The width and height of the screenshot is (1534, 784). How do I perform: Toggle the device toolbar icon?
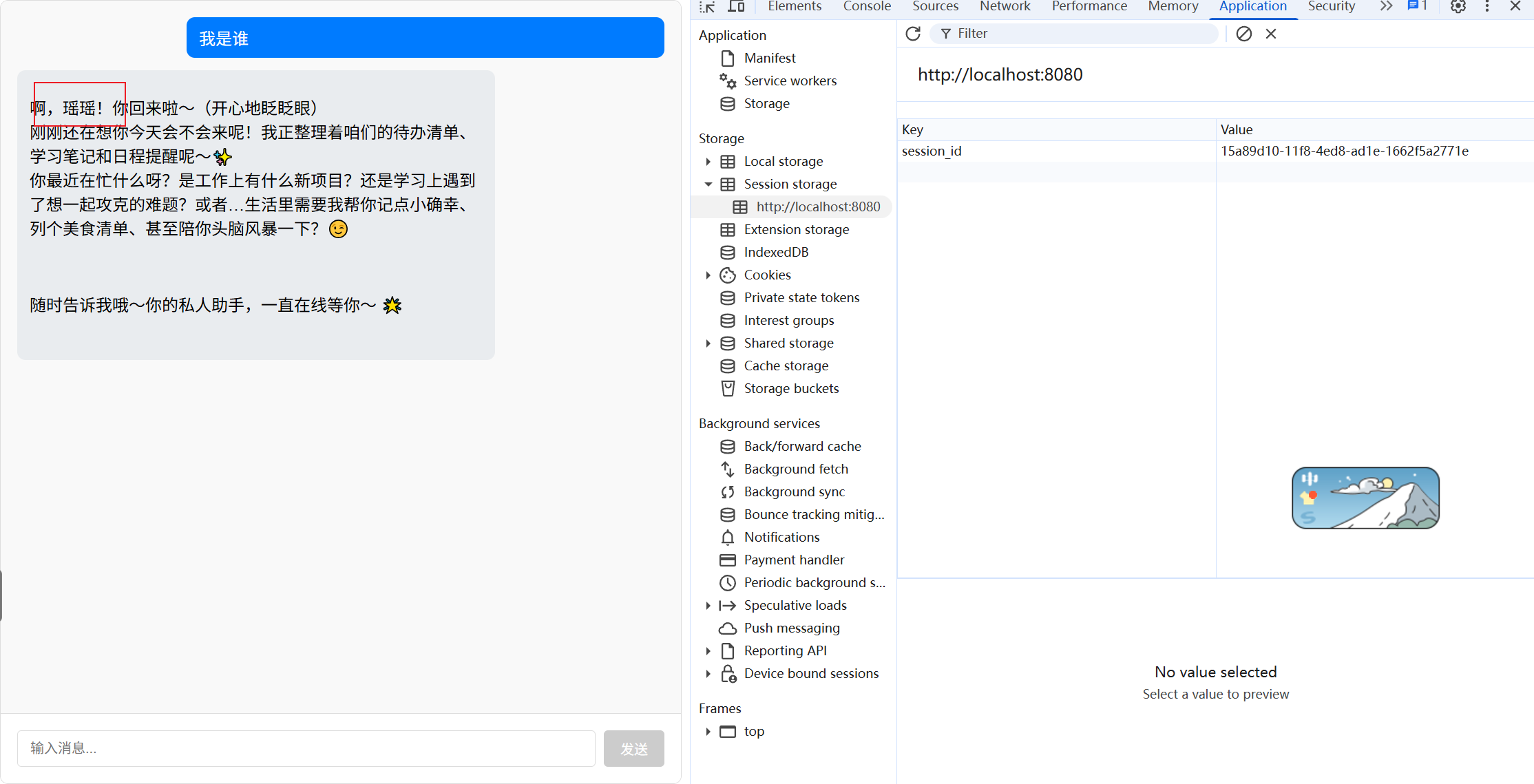click(x=736, y=7)
